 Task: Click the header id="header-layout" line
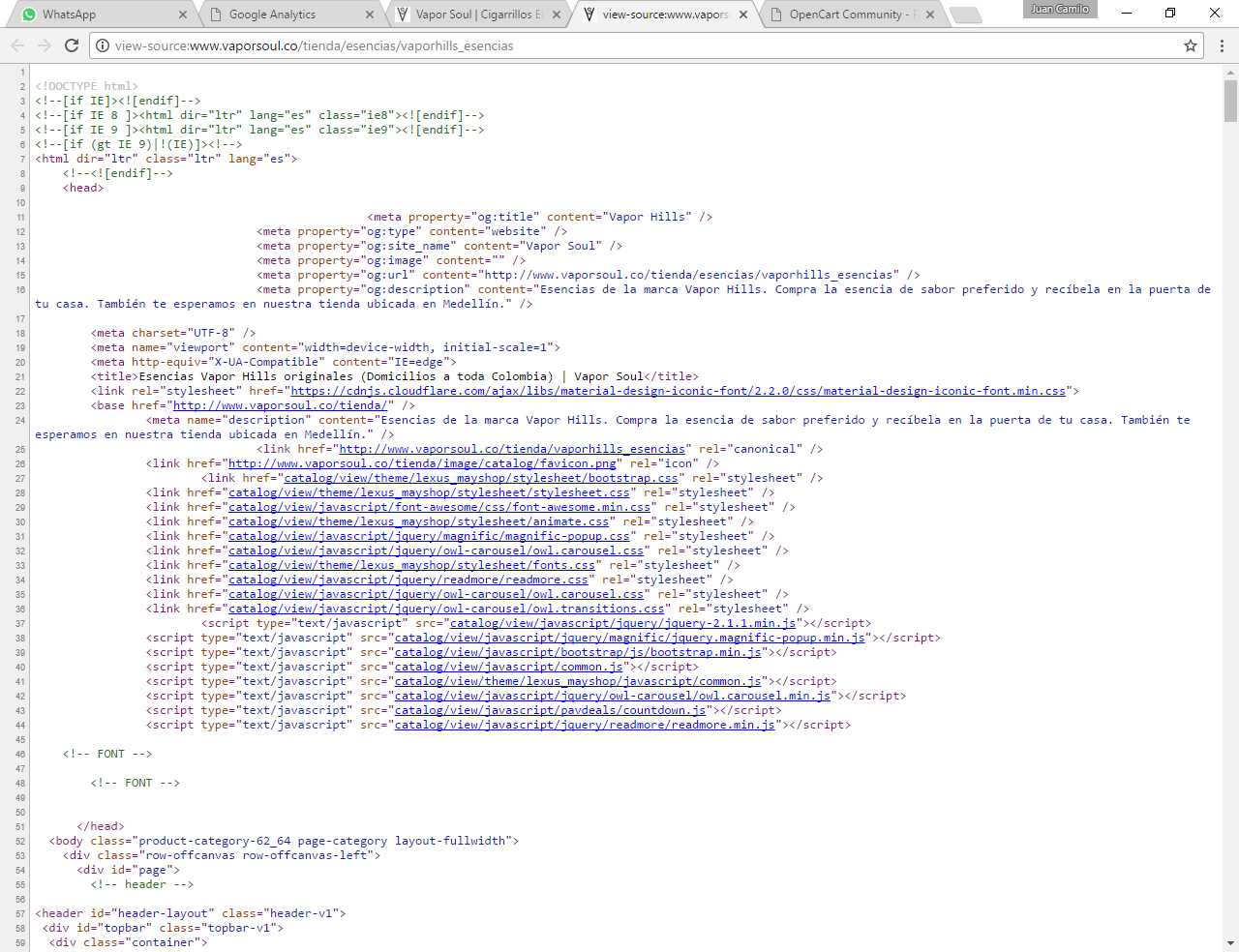pyautogui.click(x=191, y=913)
